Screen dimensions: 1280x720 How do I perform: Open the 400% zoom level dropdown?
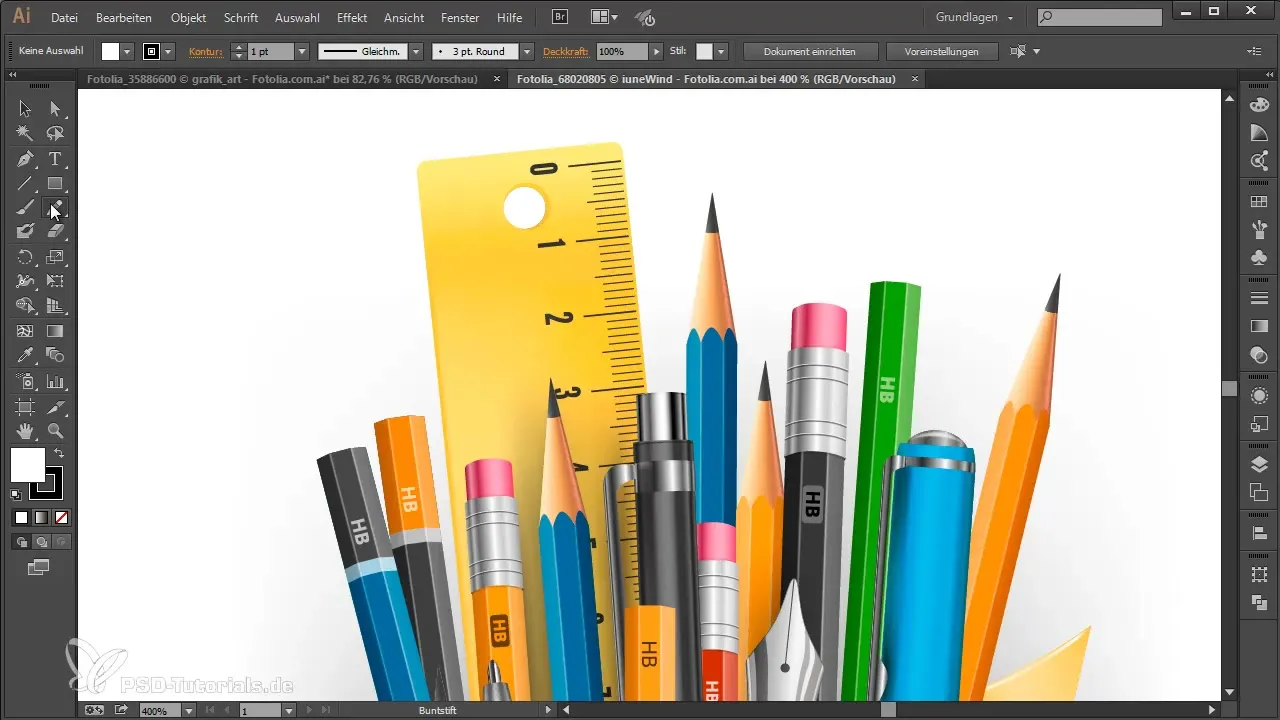(188, 711)
